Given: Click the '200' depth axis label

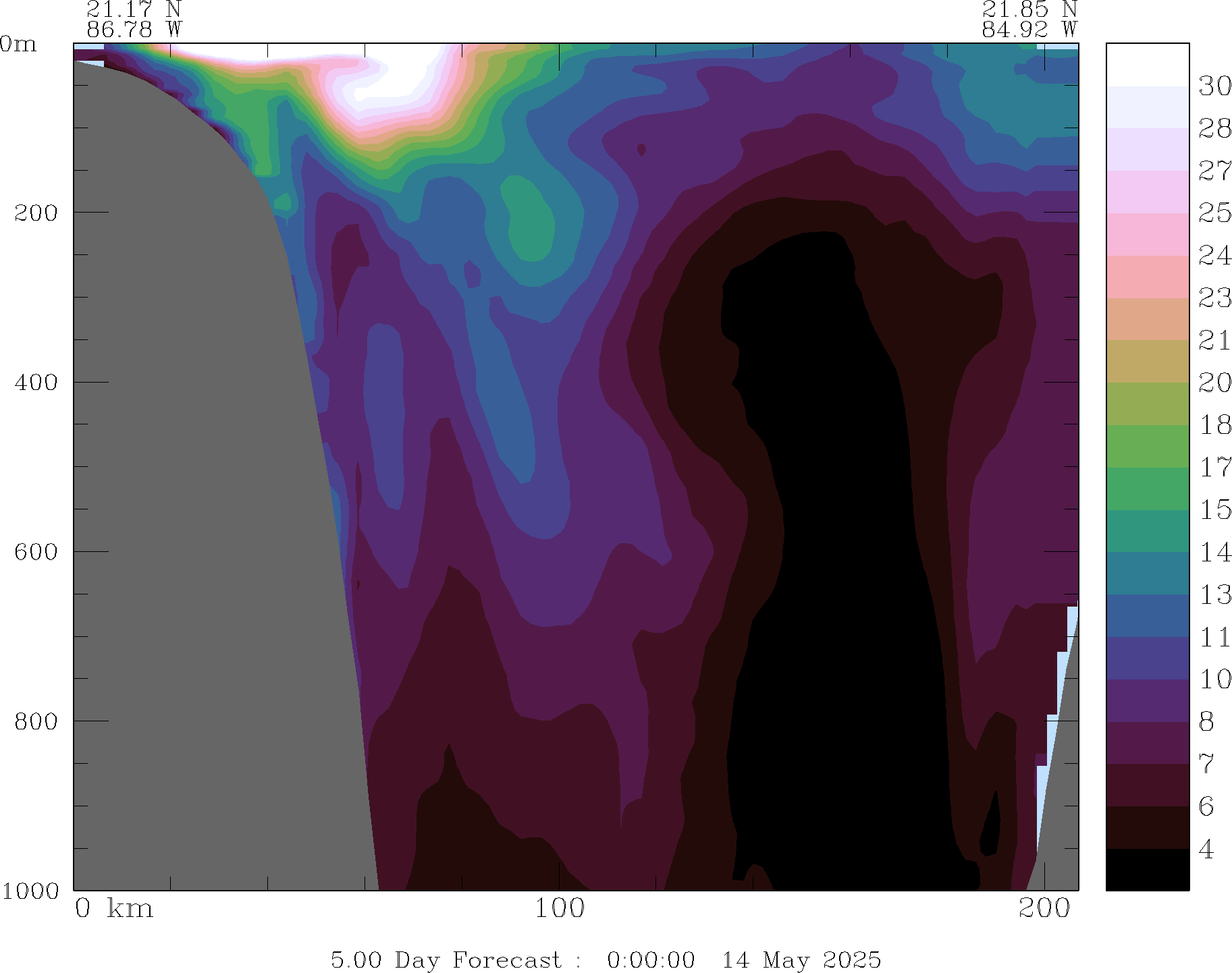Looking at the screenshot, I should (x=36, y=213).
